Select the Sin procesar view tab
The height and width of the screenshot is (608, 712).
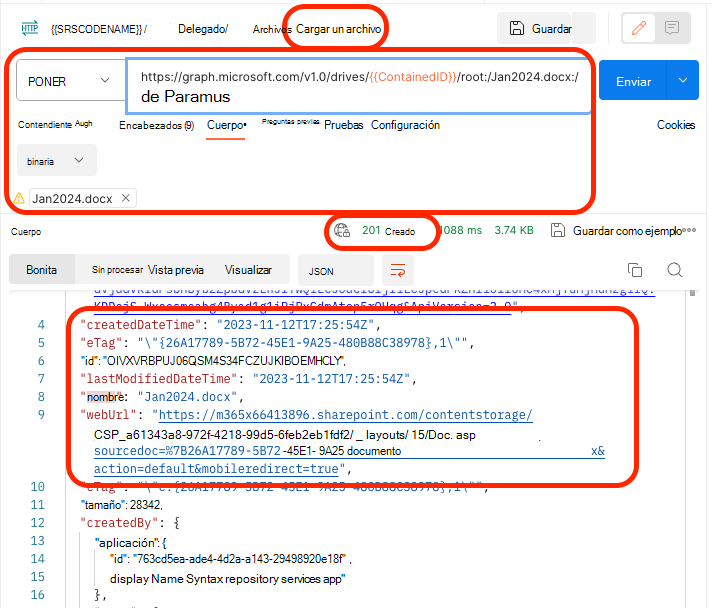(117, 270)
